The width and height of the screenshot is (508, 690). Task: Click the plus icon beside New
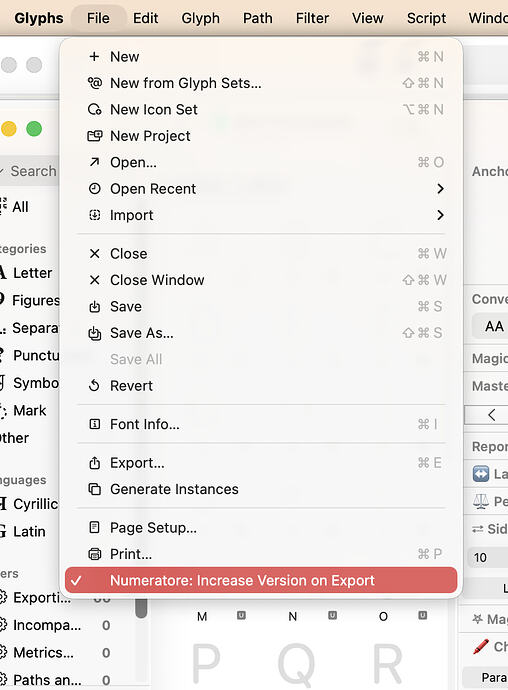tap(94, 56)
